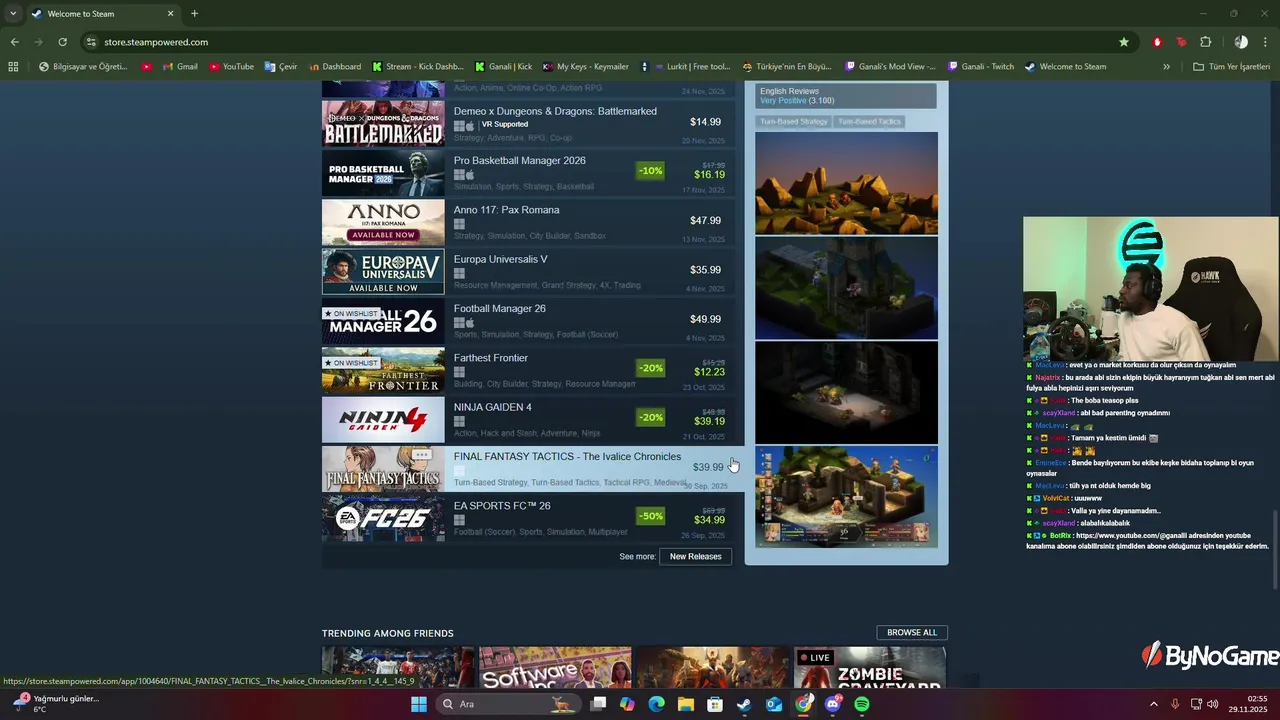The height and width of the screenshot is (720, 1280).
Task: Open Task View on the taskbar
Action: point(598,704)
